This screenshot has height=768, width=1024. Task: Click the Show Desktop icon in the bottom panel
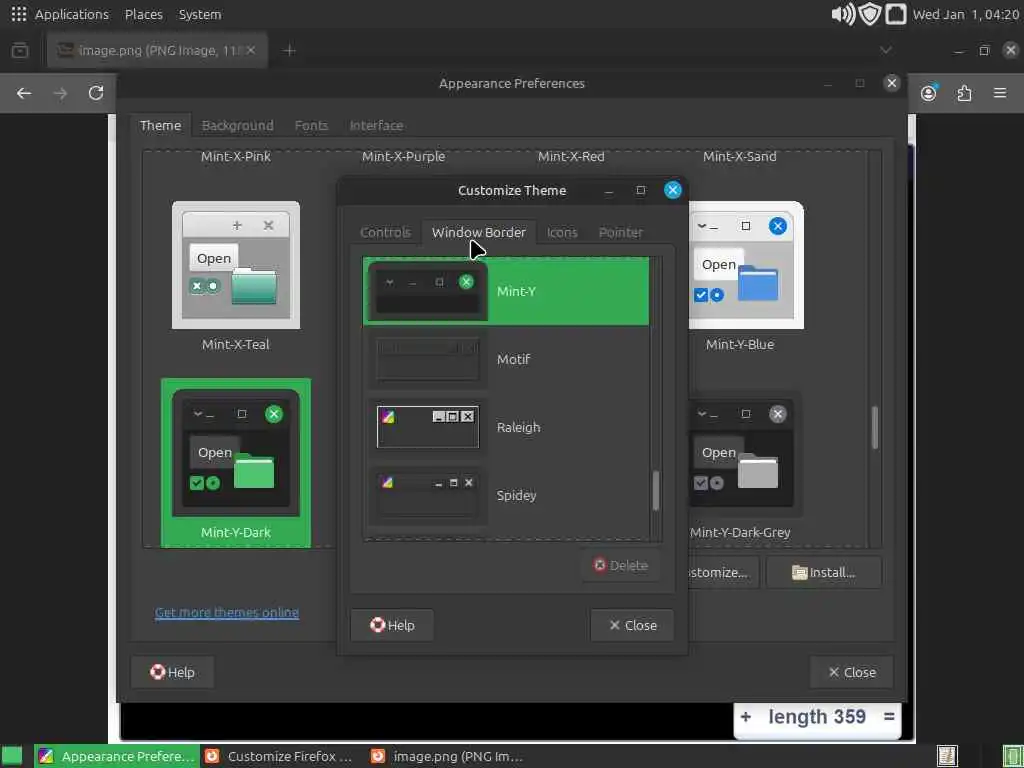coord(12,756)
